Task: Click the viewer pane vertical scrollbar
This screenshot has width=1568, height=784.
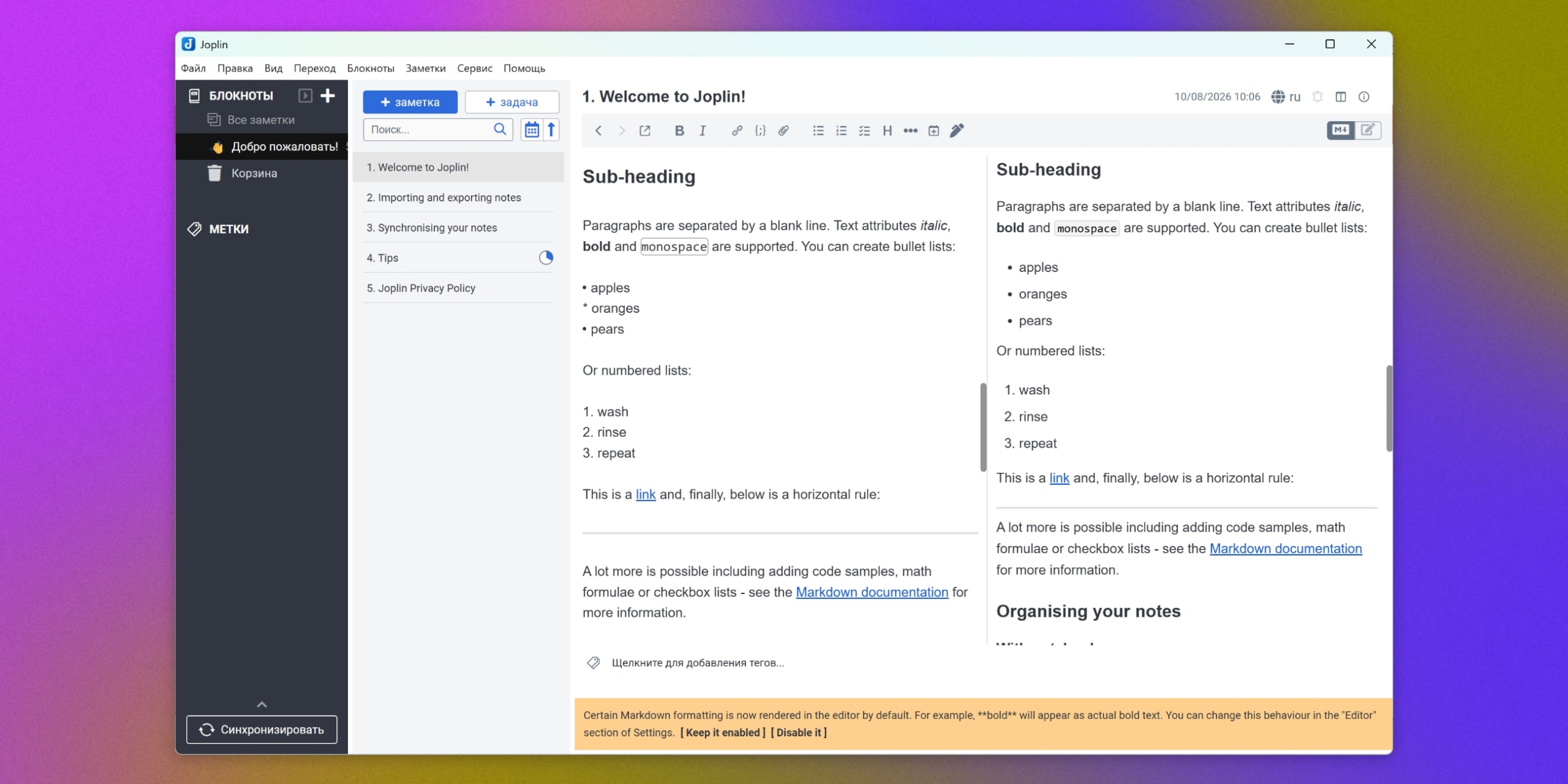Action: click(1389, 409)
